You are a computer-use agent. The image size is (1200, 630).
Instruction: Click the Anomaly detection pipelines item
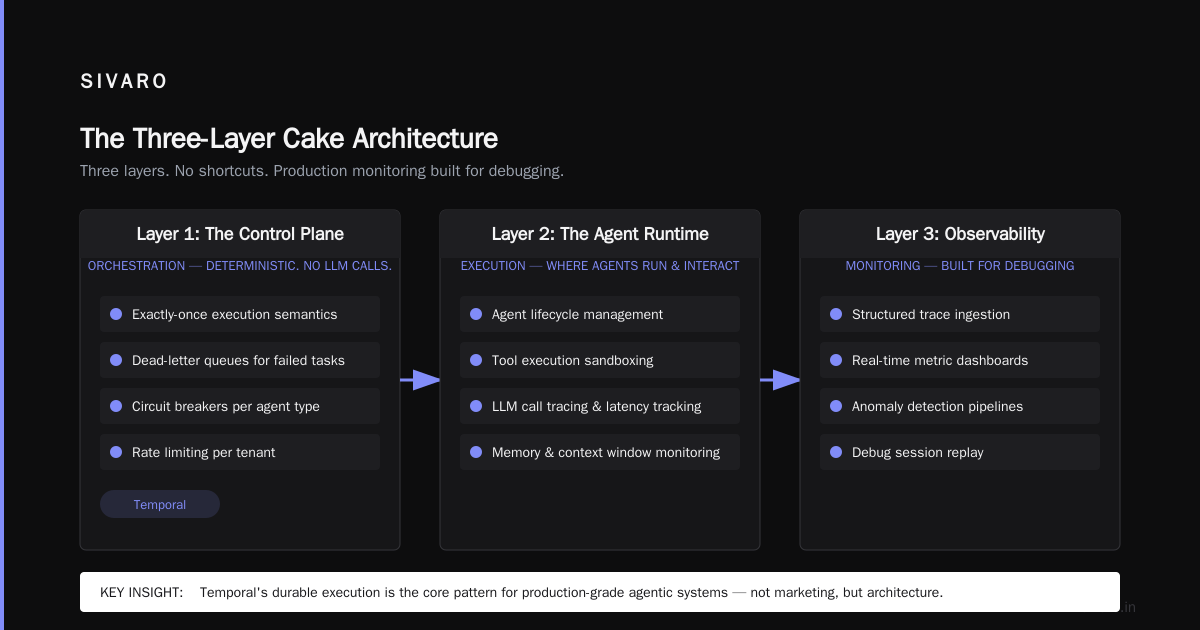tap(960, 406)
